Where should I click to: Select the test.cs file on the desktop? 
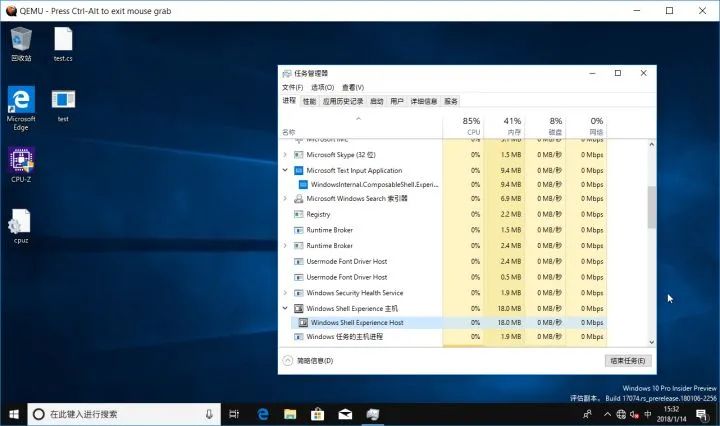[x=63, y=44]
